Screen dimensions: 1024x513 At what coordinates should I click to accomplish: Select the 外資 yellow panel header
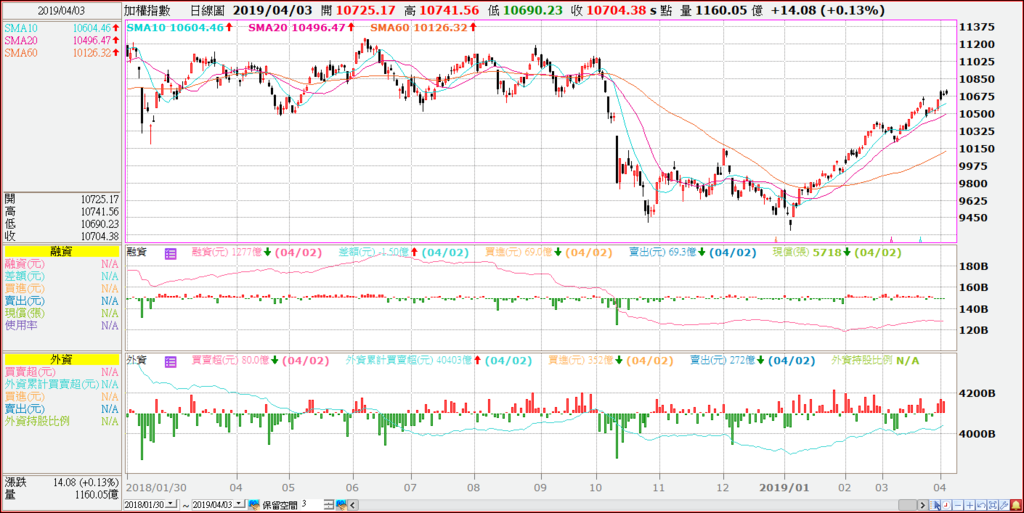tap(61, 359)
